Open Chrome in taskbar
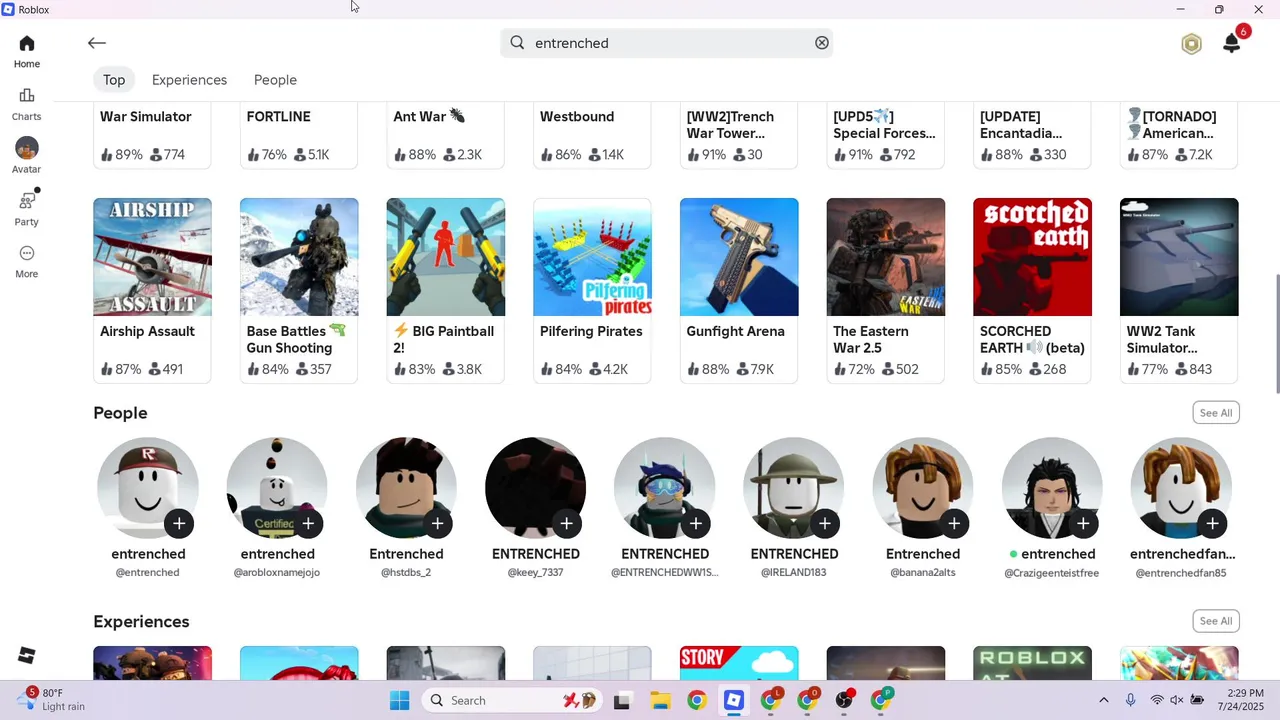Screen dimensions: 1280x720 point(697,700)
